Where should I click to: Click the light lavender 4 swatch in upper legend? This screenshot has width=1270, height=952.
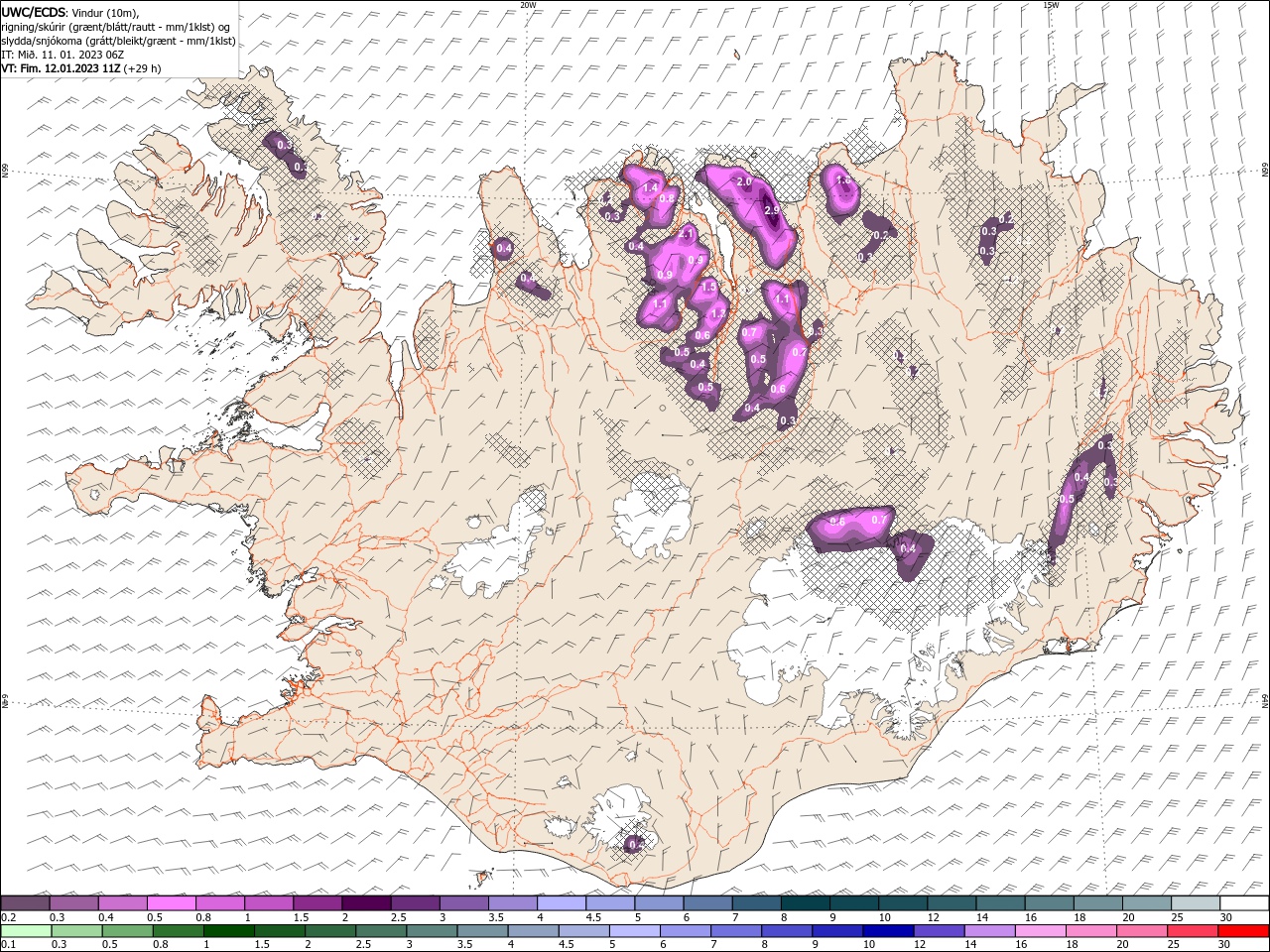562,903
